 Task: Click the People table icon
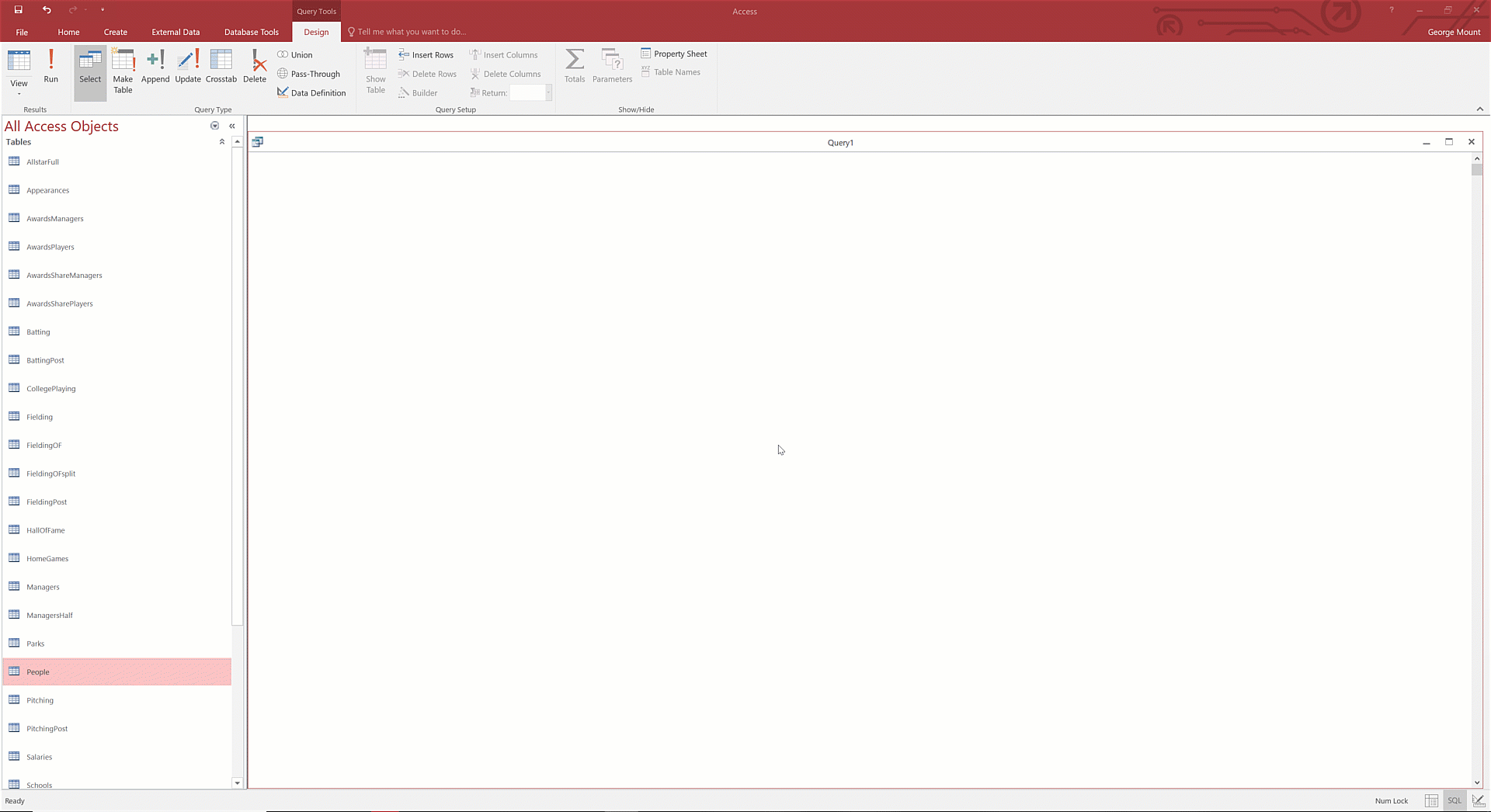[14, 671]
